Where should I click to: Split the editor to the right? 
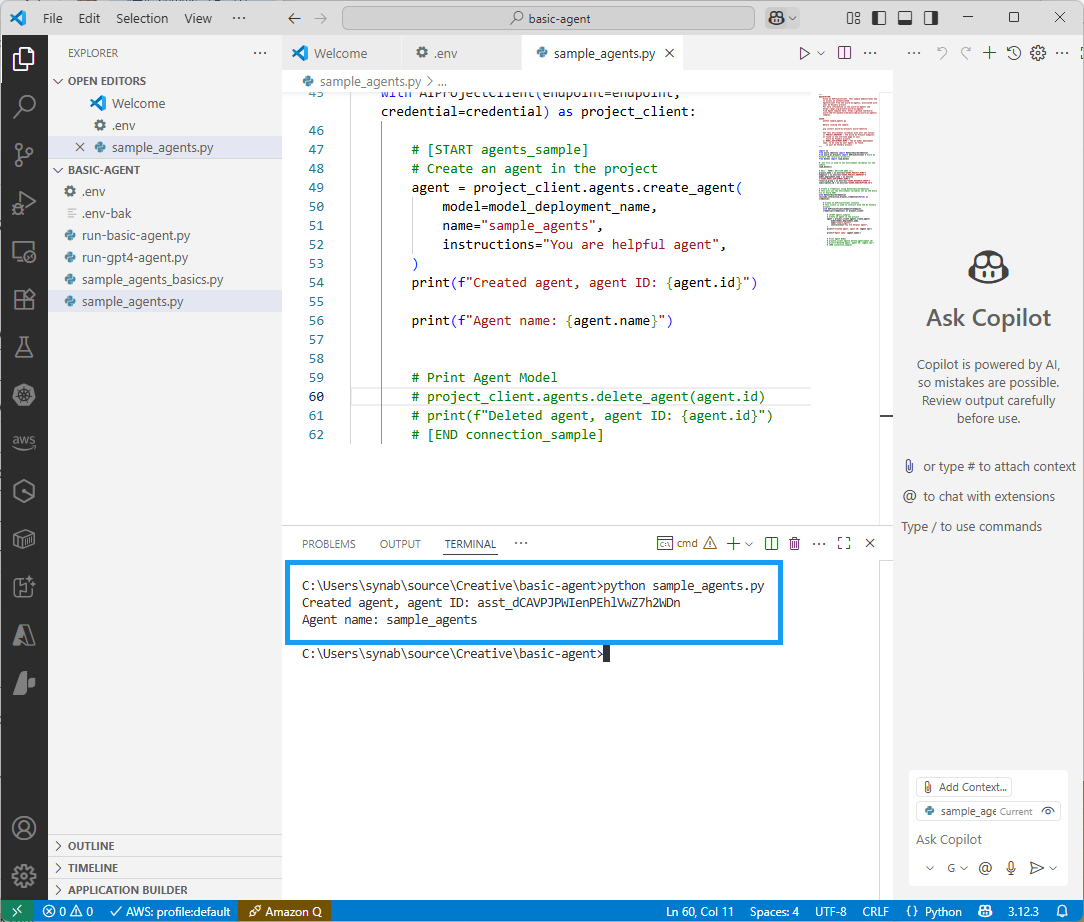[844, 53]
